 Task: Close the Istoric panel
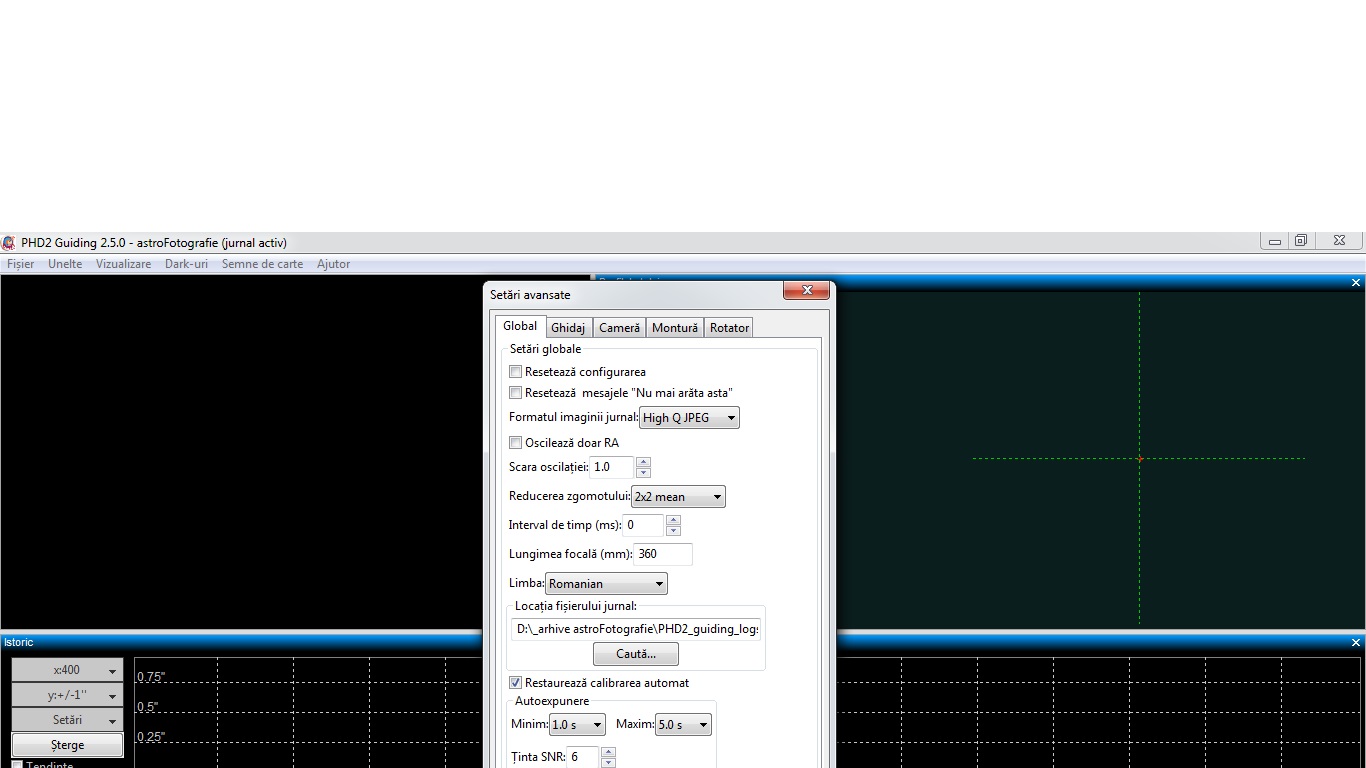click(x=1356, y=642)
